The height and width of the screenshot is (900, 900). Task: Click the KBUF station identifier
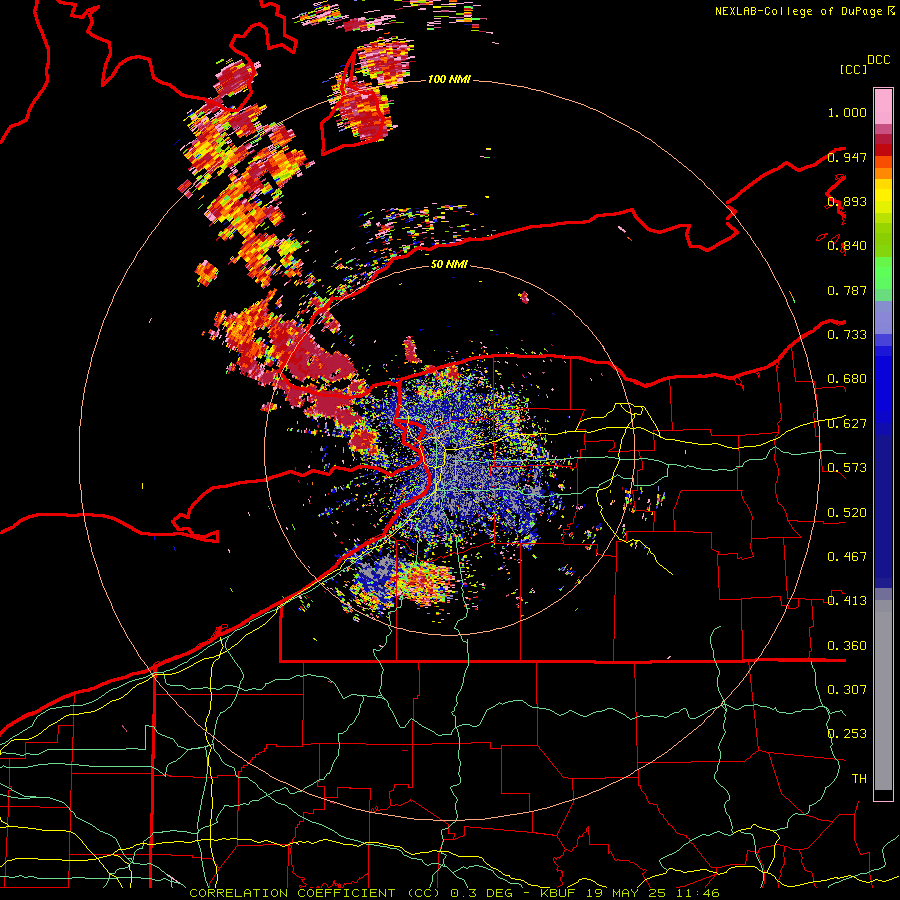[560, 893]
